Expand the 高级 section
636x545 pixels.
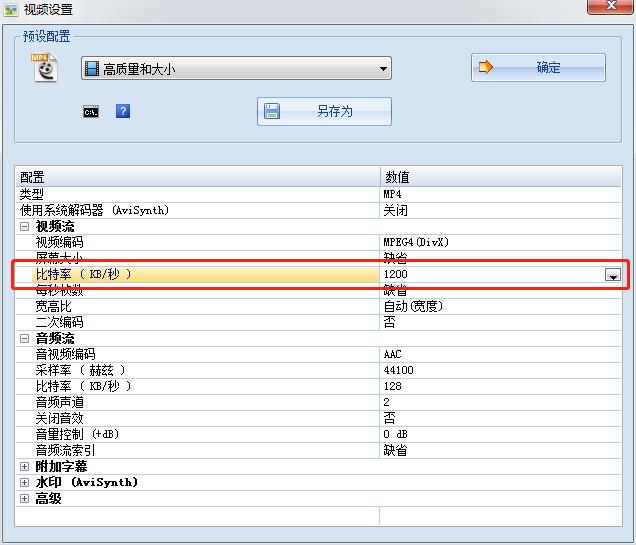pyautogui.click(x=24, y=498)
